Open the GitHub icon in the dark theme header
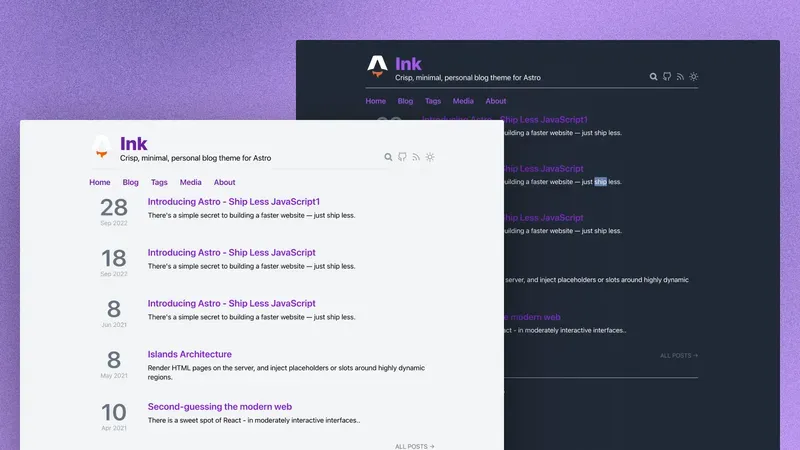The image size is (800, 450). click(x=667, y=76)
